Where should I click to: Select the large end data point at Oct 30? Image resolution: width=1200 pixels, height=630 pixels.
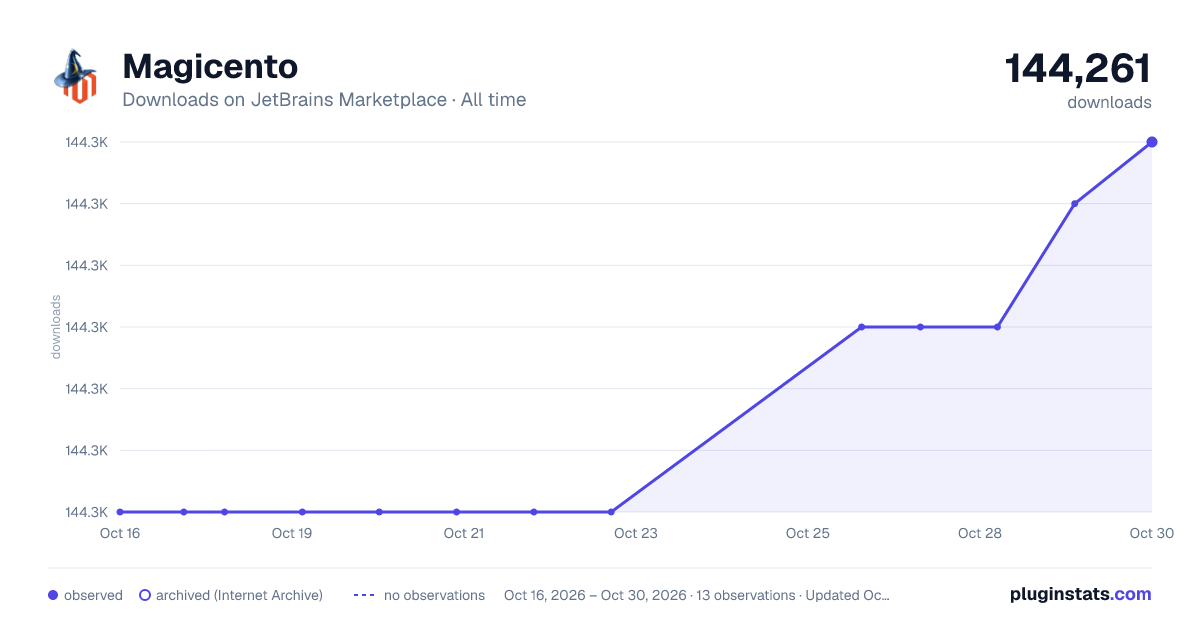click(1152, 142)
